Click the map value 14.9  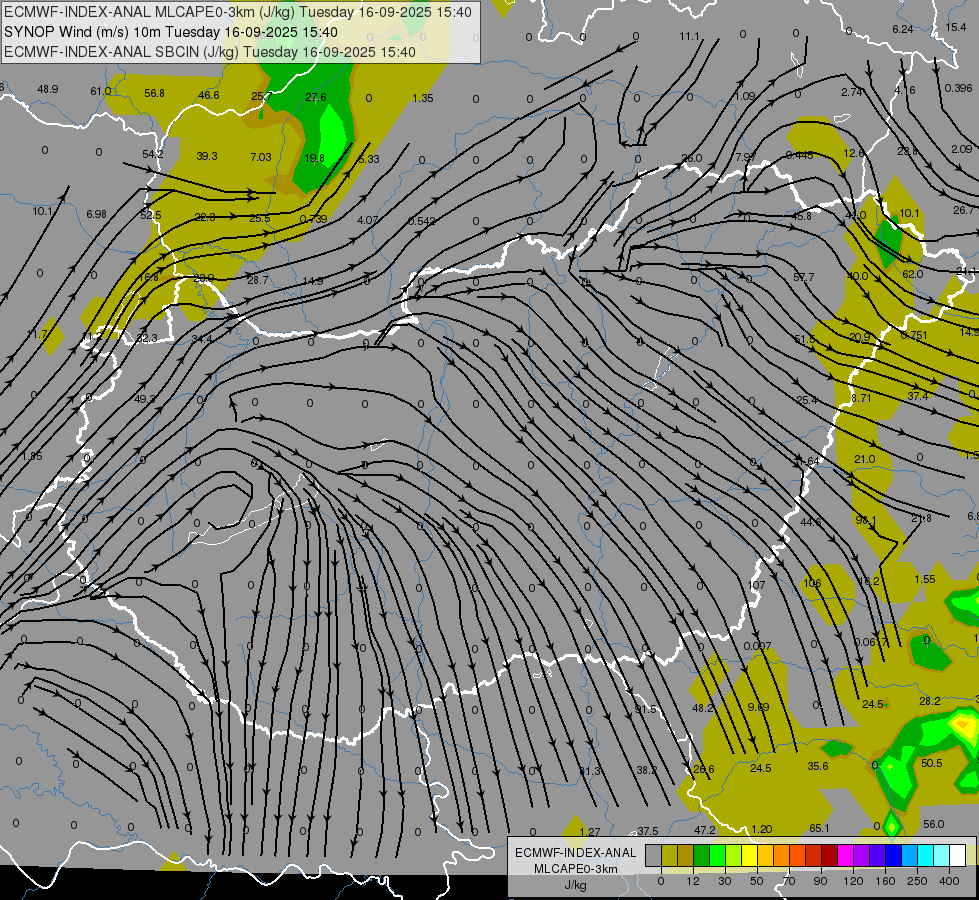click(x=312, y=281)
